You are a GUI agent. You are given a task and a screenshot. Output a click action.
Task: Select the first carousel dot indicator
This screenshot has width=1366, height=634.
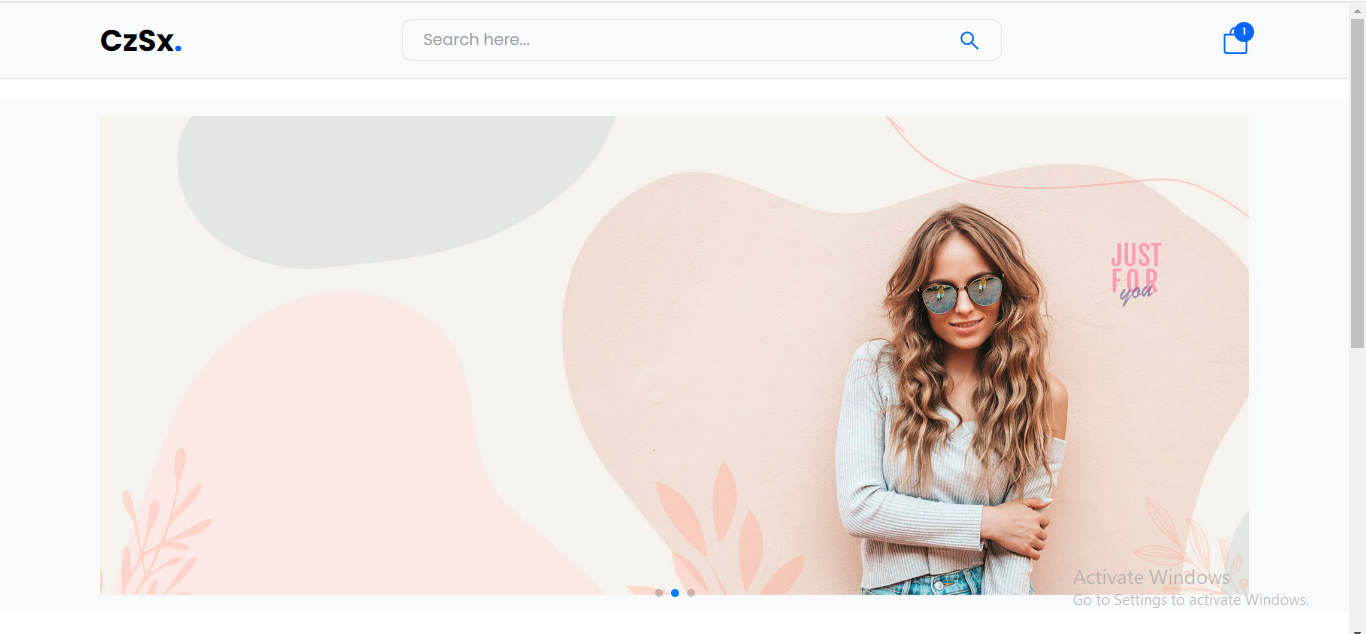659,593
